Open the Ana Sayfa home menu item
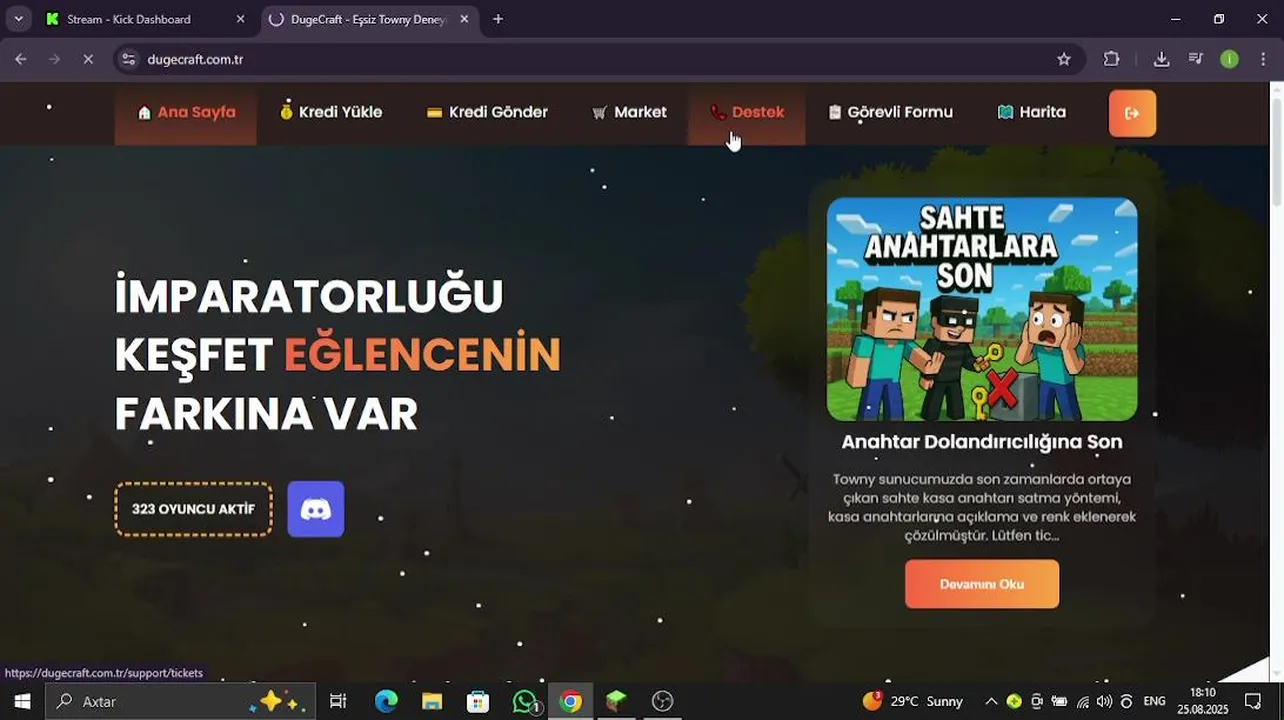The height and width of the screenshot is (720, 1284). (x=186, y=113)
